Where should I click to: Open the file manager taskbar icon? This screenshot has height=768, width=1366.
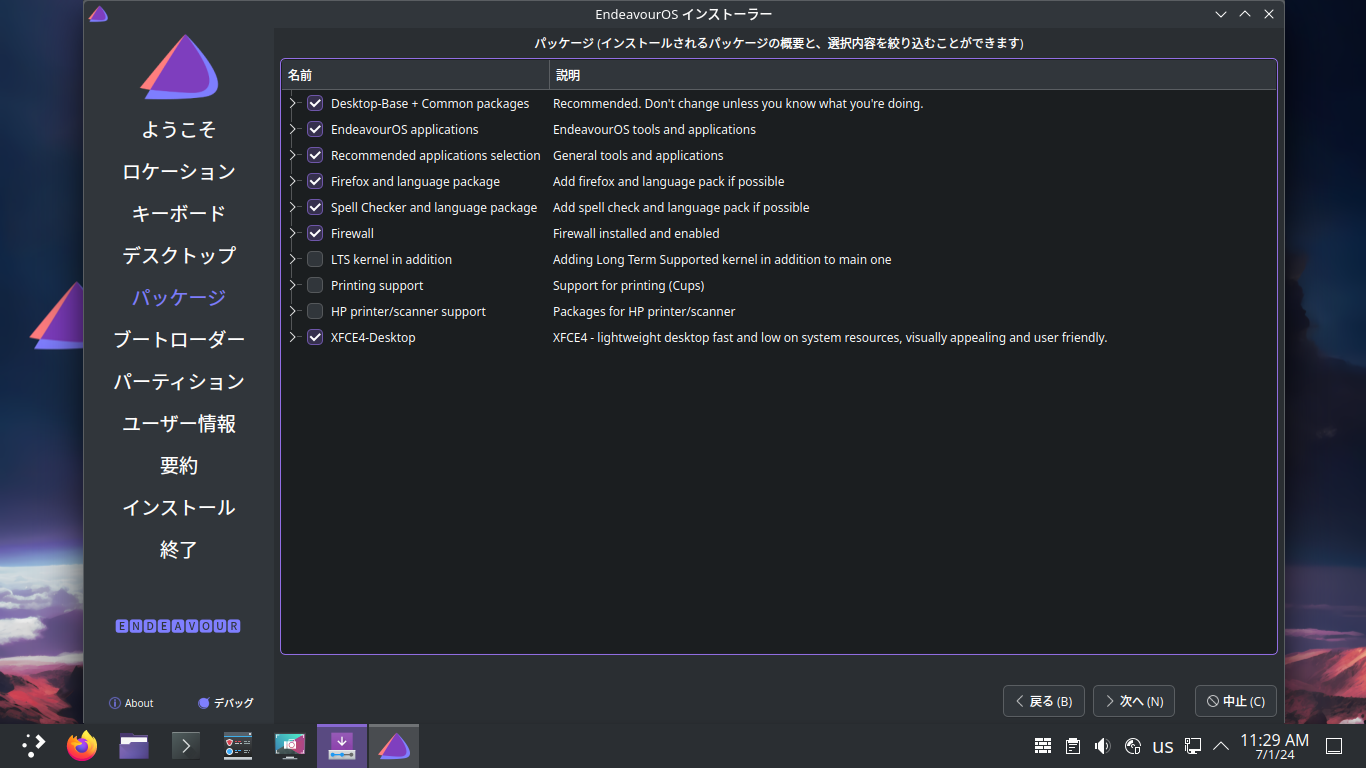134,745
